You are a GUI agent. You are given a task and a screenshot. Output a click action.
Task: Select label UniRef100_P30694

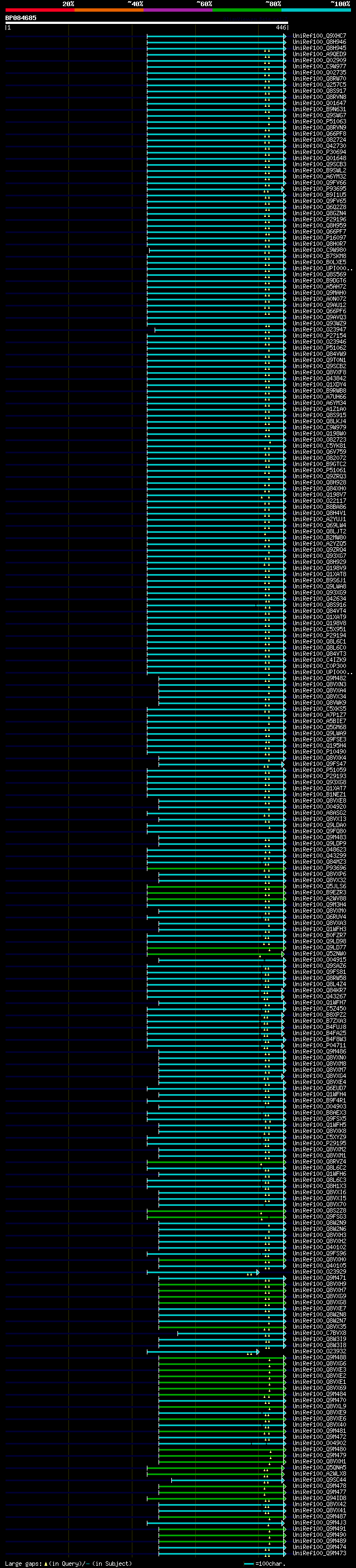[319, 152]
